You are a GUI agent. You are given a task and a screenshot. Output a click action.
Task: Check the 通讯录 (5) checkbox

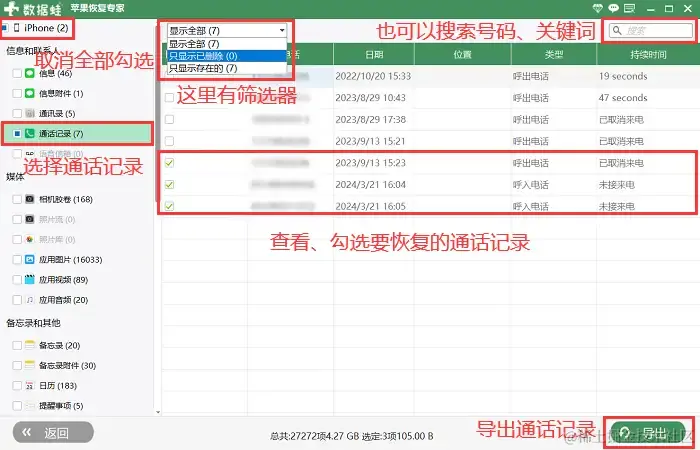pyautogui.click(x=17, y=113)
